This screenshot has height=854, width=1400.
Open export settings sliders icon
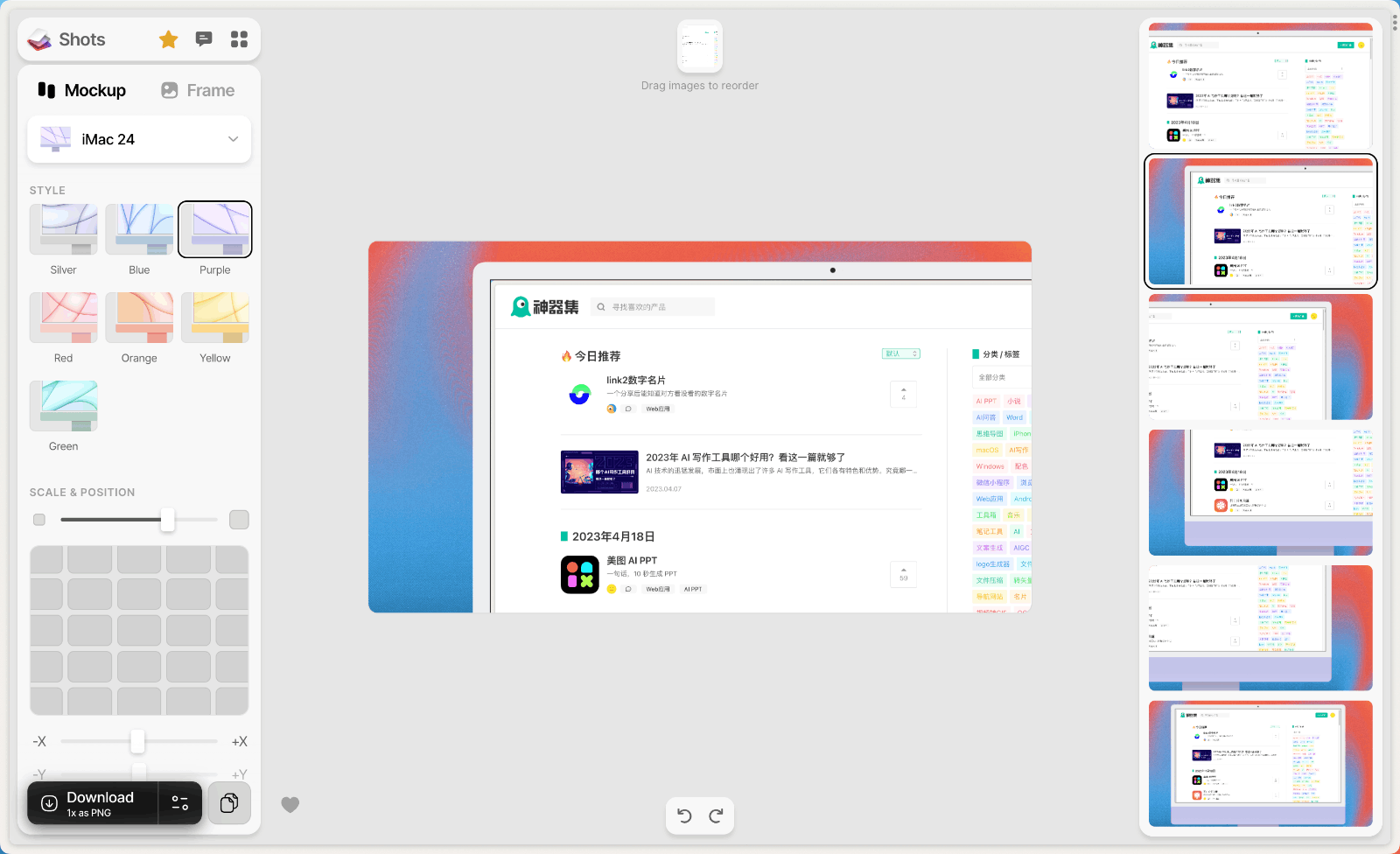(x=180, y=803)
